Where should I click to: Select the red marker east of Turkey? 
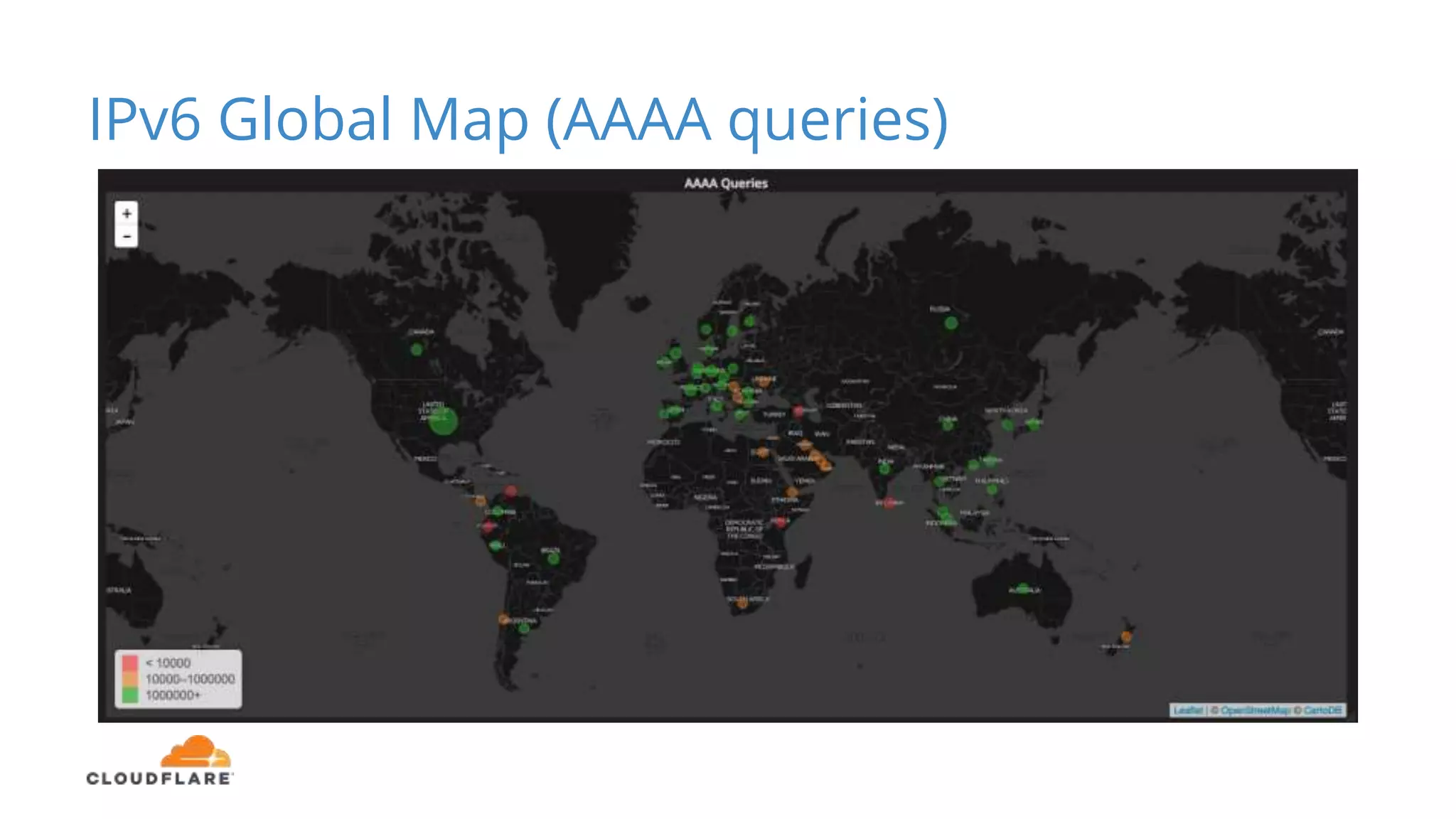pos(798,412)
